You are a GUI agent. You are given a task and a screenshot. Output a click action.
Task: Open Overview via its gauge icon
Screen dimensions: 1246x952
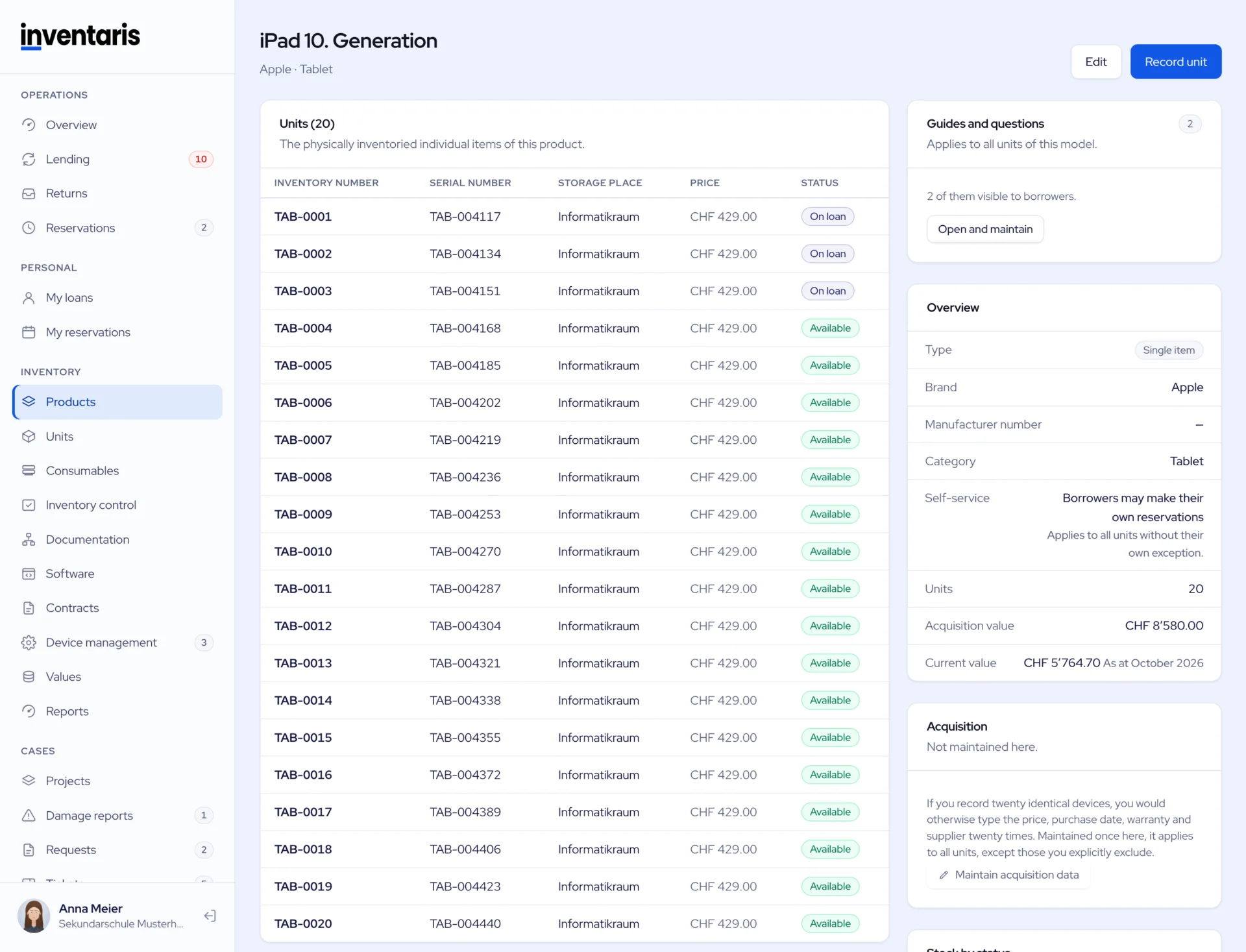pyautogui.click(x=29, y=125)
